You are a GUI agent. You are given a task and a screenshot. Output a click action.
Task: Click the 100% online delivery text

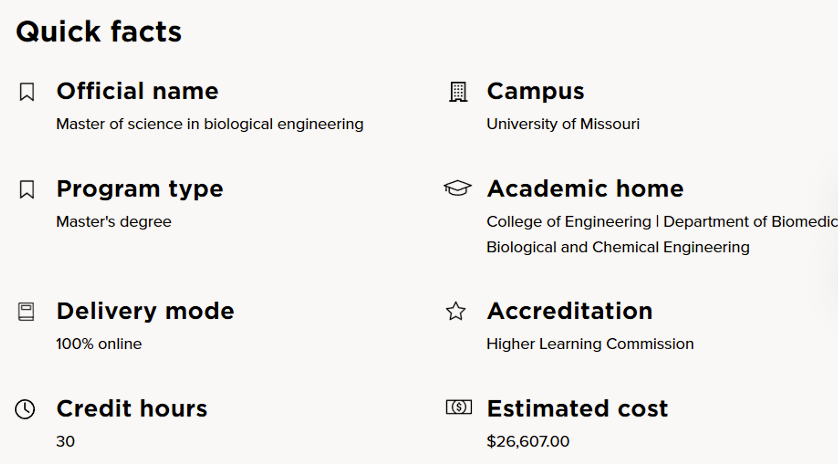(x=99, y=344)
